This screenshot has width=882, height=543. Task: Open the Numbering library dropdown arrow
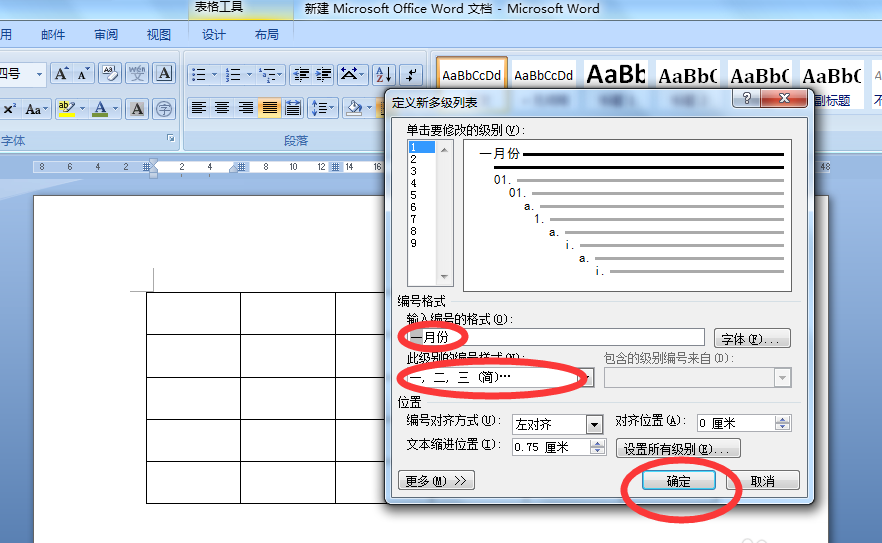tap(249, 74)
